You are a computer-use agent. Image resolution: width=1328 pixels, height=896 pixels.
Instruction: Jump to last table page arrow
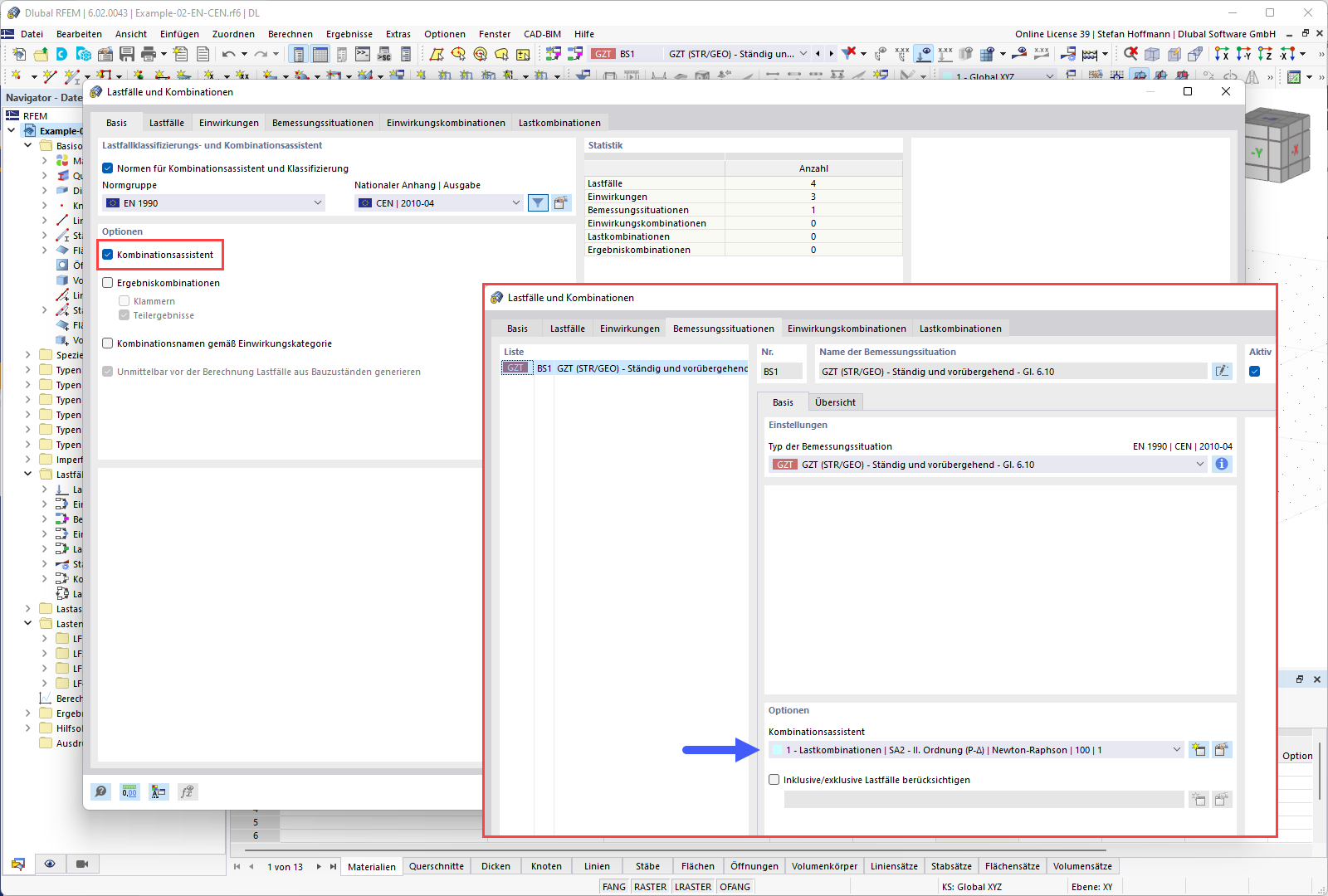coord(333,866)
